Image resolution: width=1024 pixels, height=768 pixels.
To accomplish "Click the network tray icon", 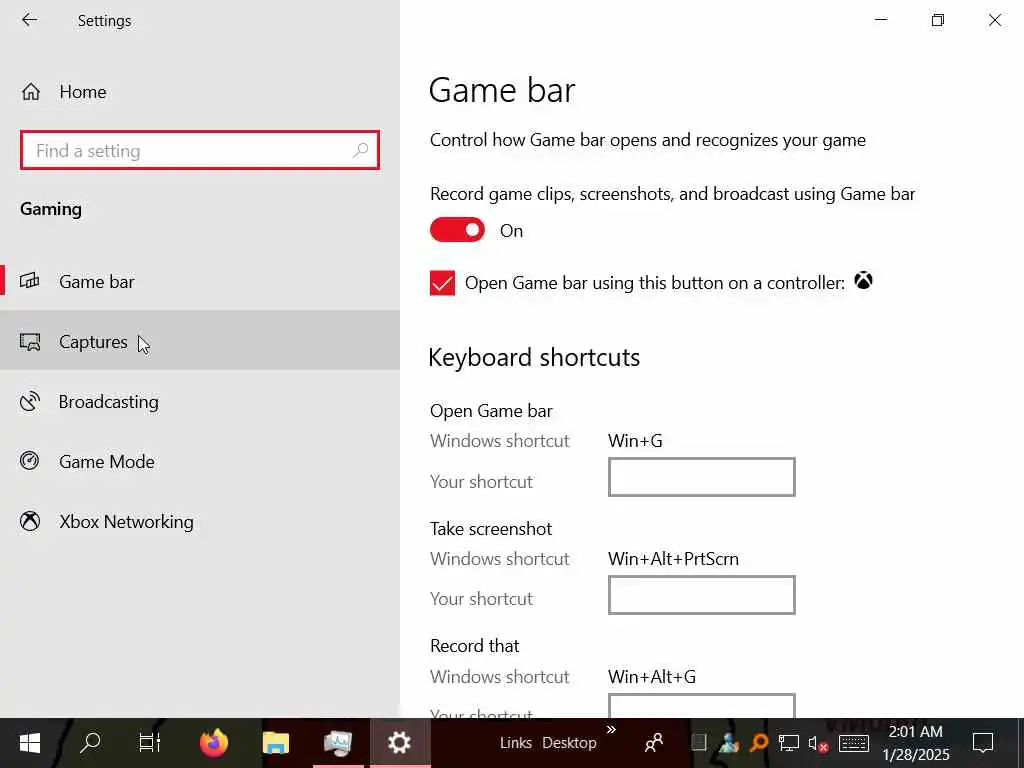I will coord(788,743).
